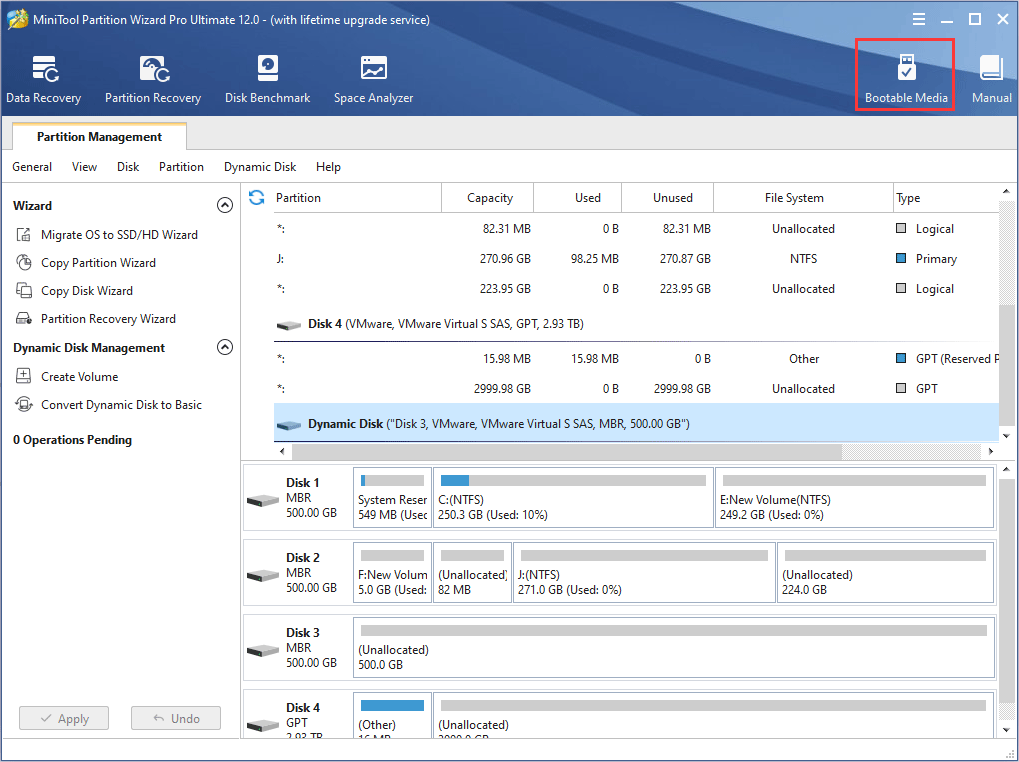
Task: Launch Partition Recovery tool
Action: point(153,80)
